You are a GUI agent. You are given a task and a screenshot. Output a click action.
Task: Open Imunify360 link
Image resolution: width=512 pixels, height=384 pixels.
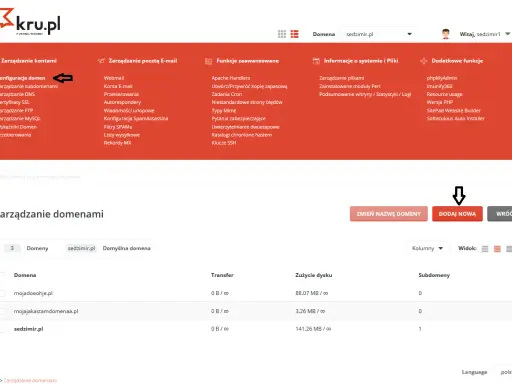point(439,86)
